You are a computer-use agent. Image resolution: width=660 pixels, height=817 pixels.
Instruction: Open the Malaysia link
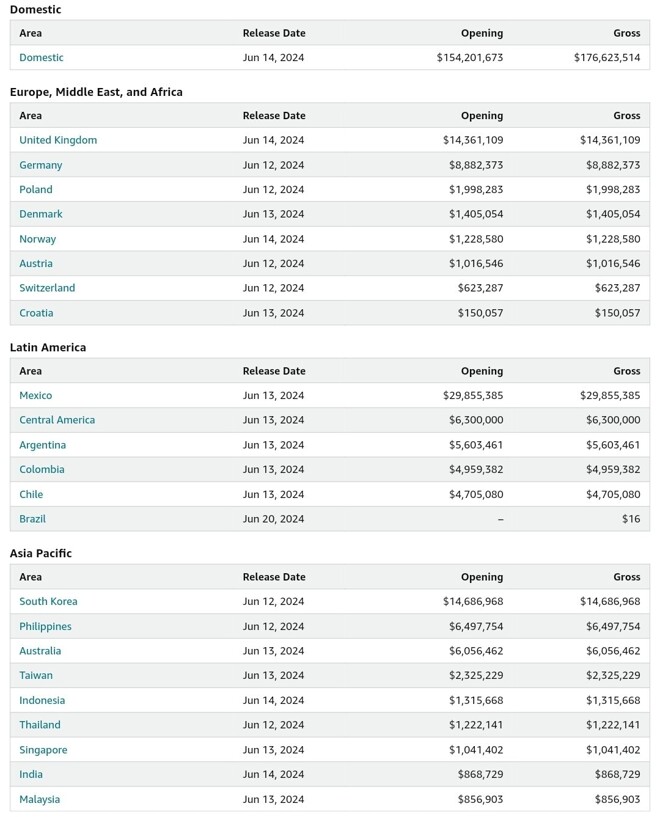tap(40, 800)
